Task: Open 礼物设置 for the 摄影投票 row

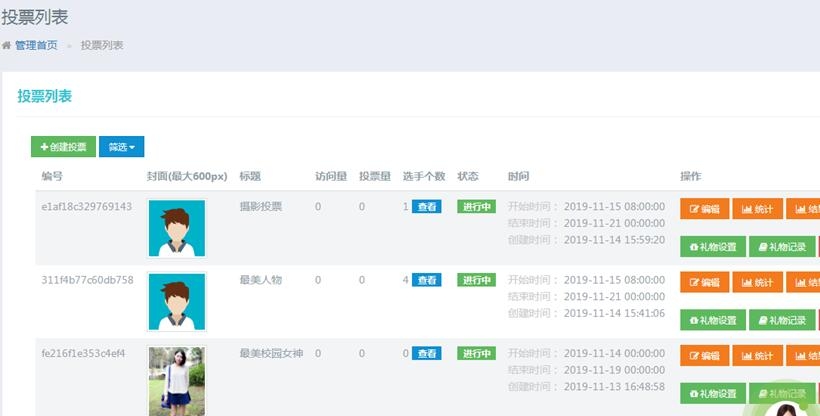Action: pos(712,247)
